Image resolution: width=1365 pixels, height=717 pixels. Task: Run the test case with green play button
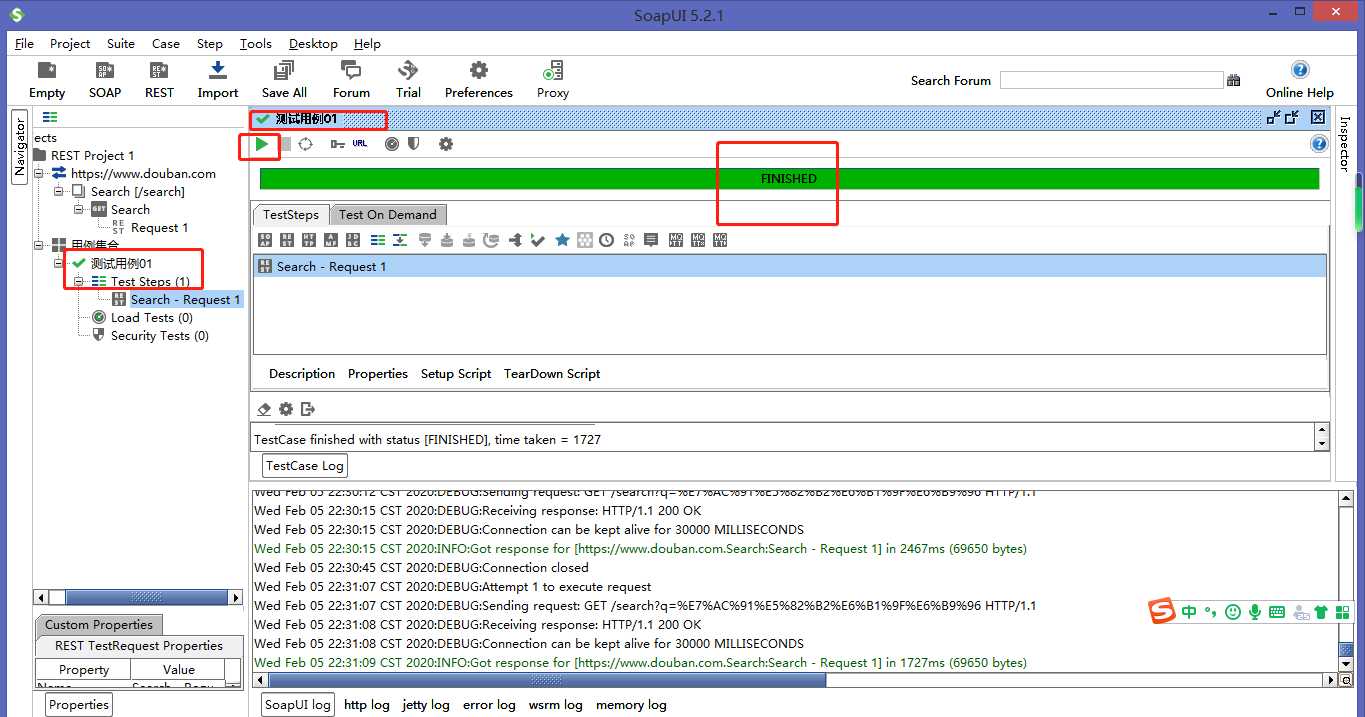click(261, 144)
